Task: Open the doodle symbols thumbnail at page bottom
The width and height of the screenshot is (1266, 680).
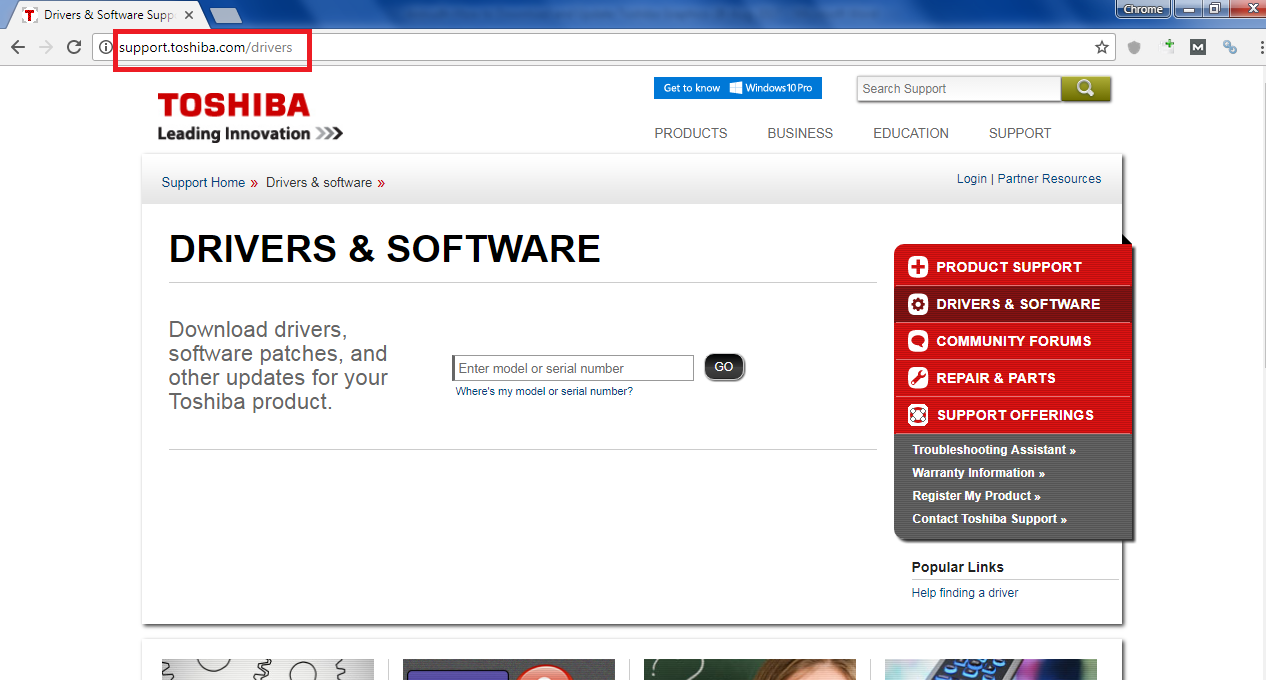Action: coord(268,669)
